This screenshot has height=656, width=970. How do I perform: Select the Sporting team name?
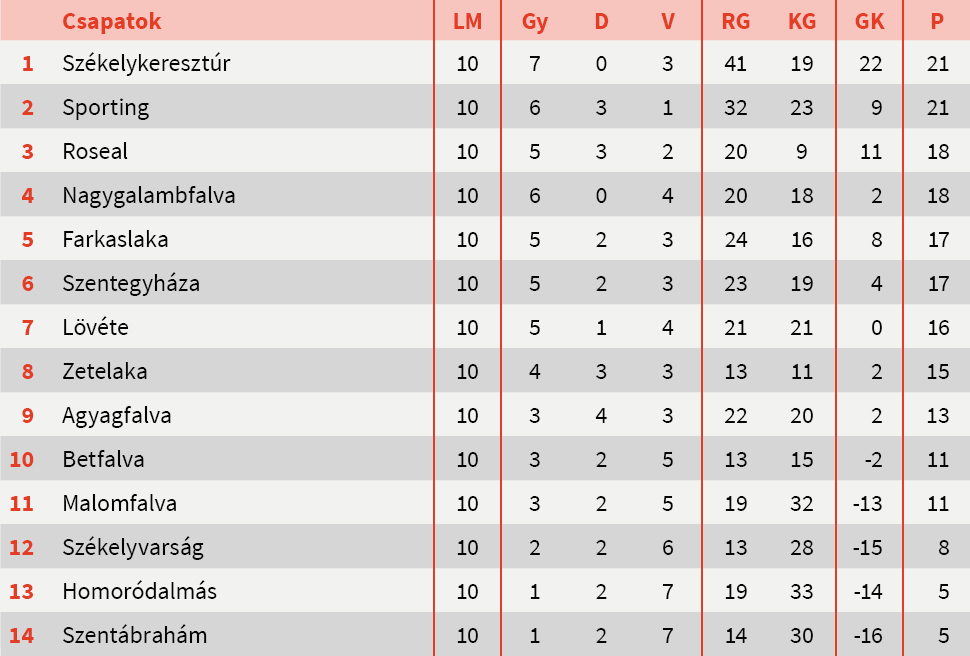point(105,108)
